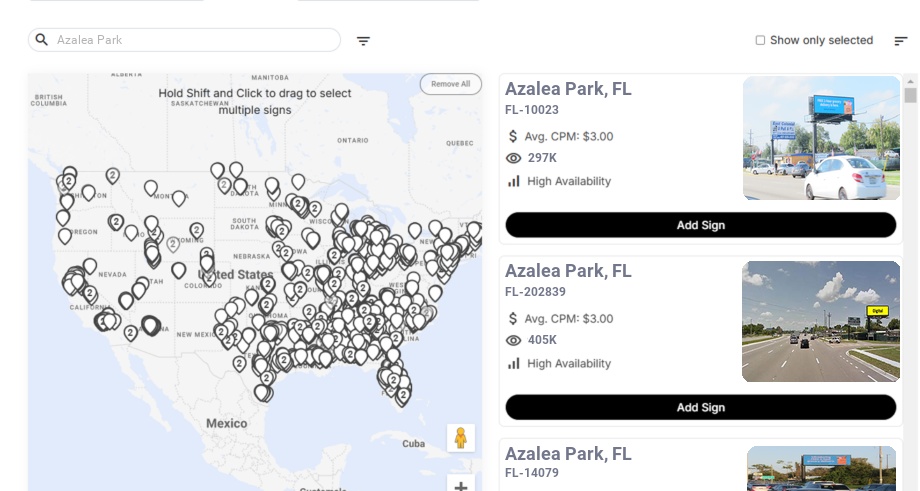Click the results list scrollbar thumb
This screenshot has height=491, width=920.
910,95
